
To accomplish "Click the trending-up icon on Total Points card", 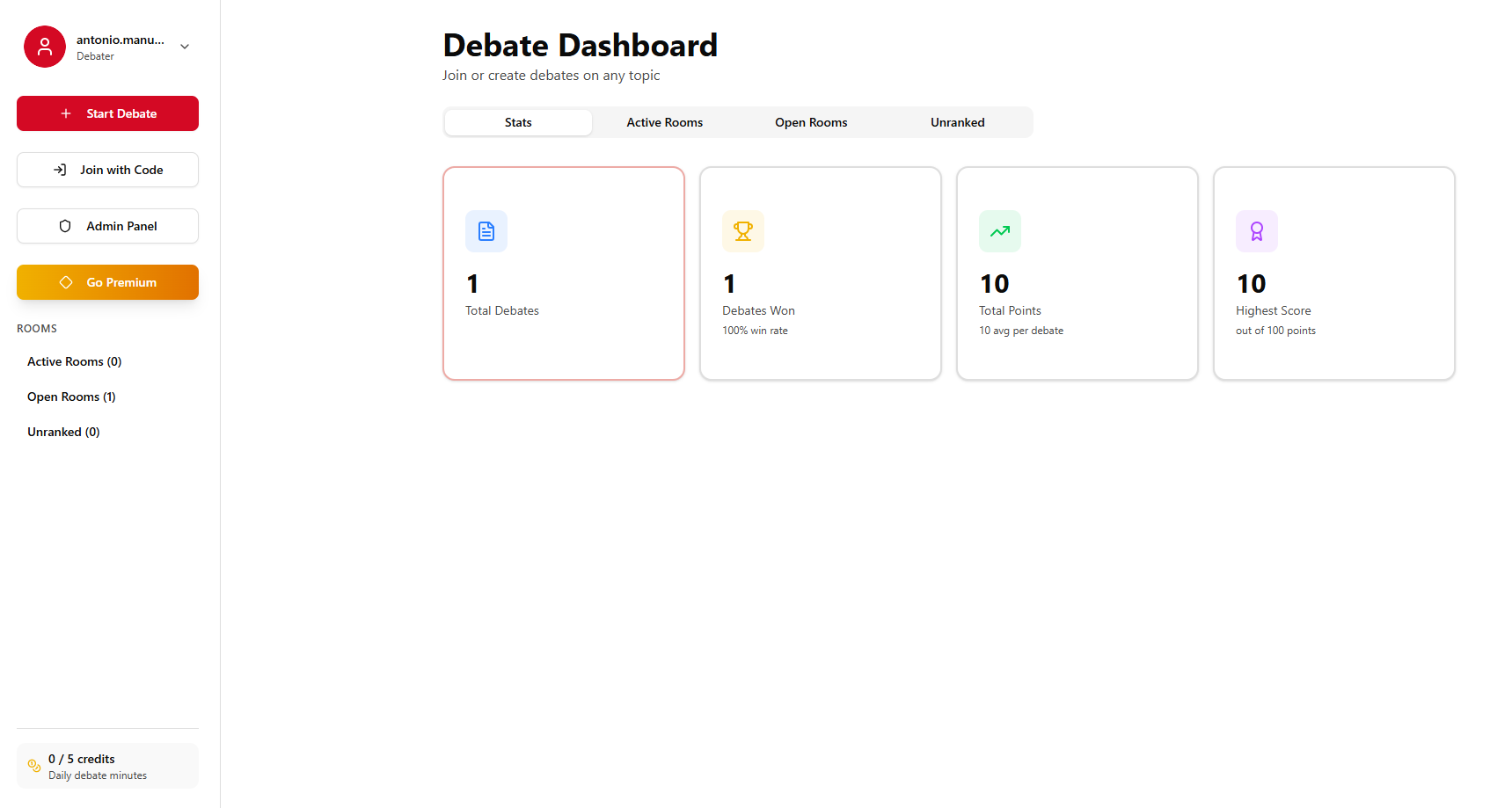I will pos(999,230).
